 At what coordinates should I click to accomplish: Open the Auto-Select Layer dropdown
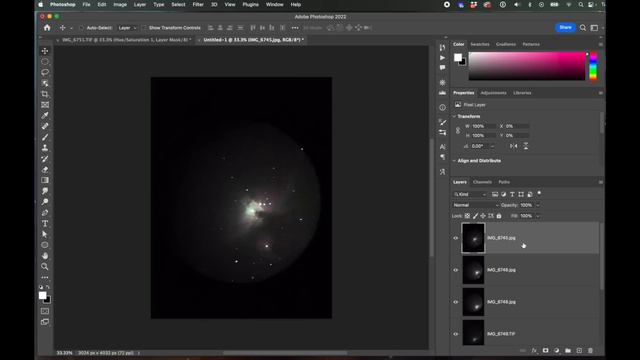(127, 28)
